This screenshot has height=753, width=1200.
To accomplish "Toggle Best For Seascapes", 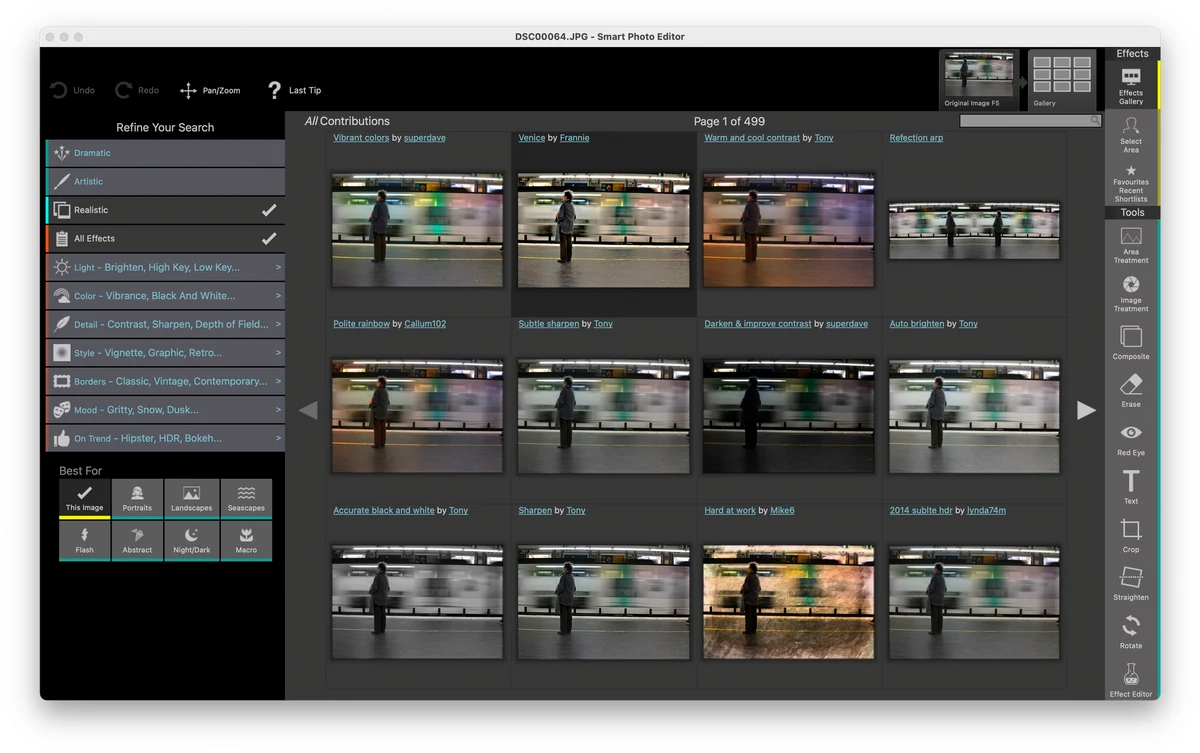I will [246, 499].
